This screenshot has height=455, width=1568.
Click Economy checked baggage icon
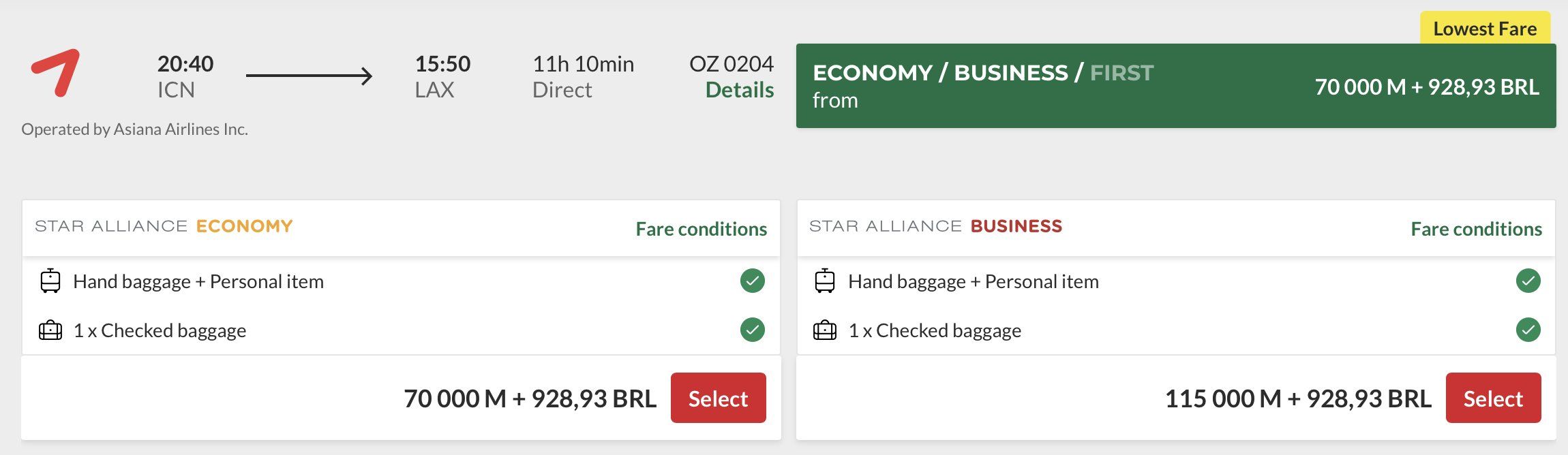click(x=50, y=330)
